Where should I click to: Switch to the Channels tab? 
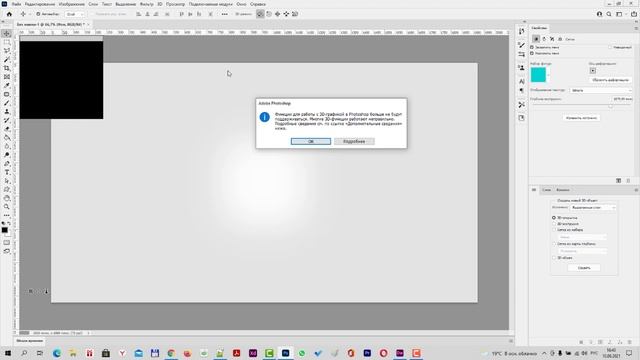point(562,190)
